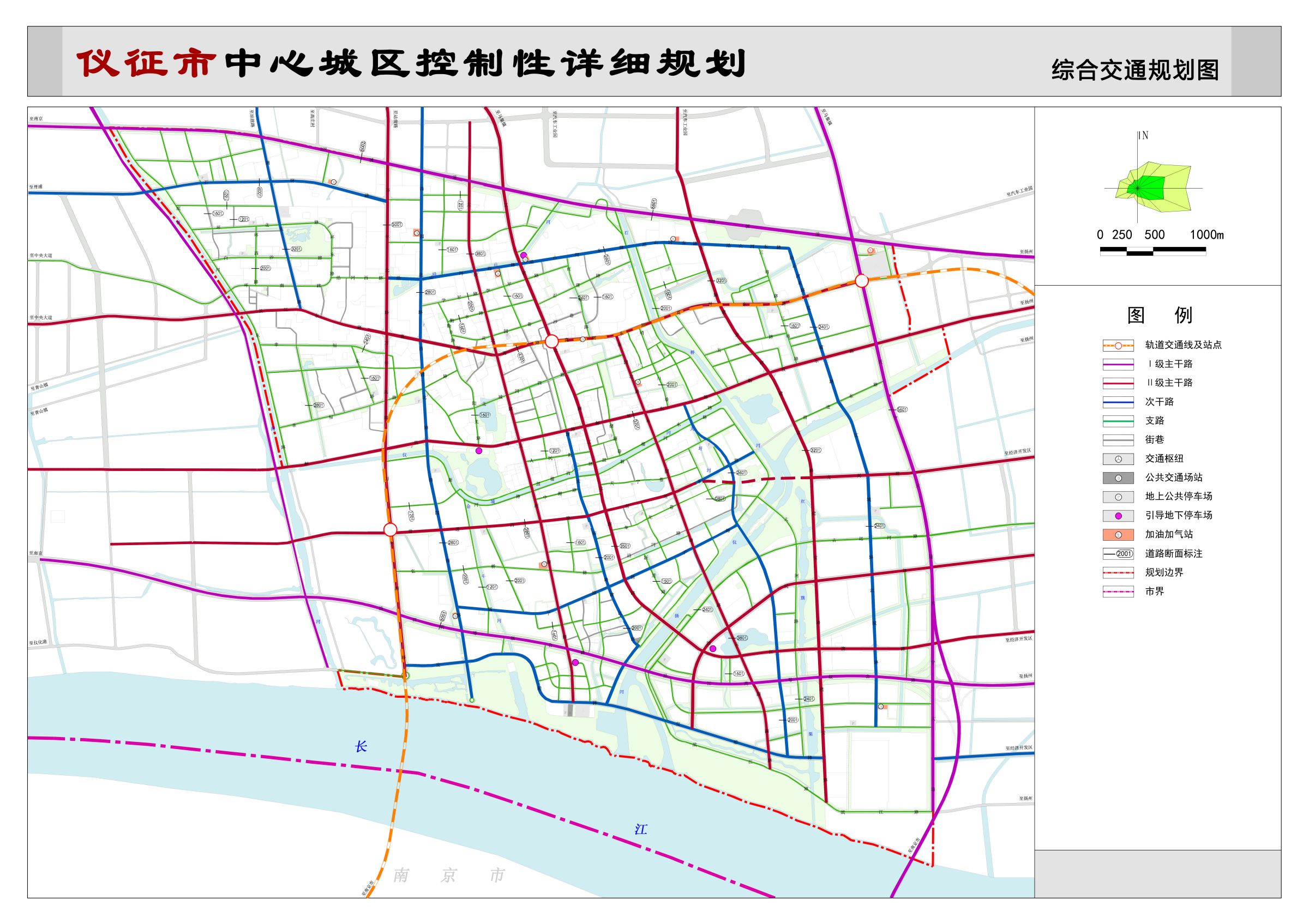Click the 规划边界 legend label
Screen dimensions: 1309x924
[x=1164, y=572]
